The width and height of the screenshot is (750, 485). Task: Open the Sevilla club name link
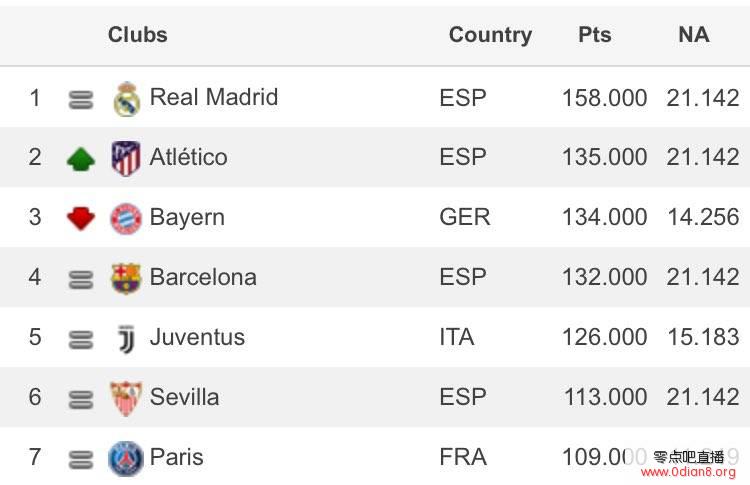point(185,397)
